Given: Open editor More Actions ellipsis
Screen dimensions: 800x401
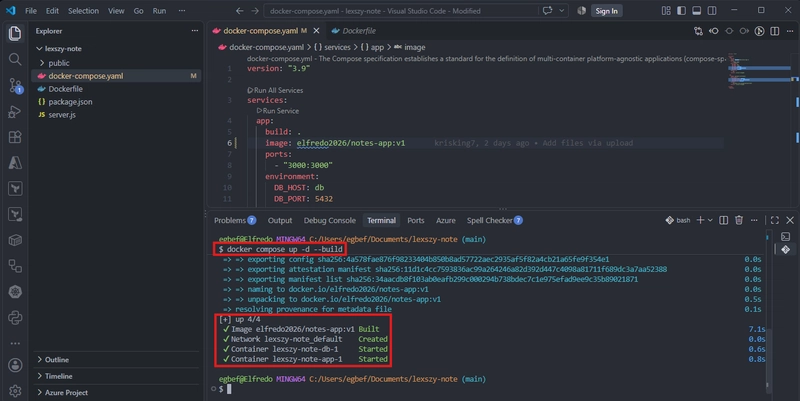Looking at the screenshot, I should pos(790,31).
